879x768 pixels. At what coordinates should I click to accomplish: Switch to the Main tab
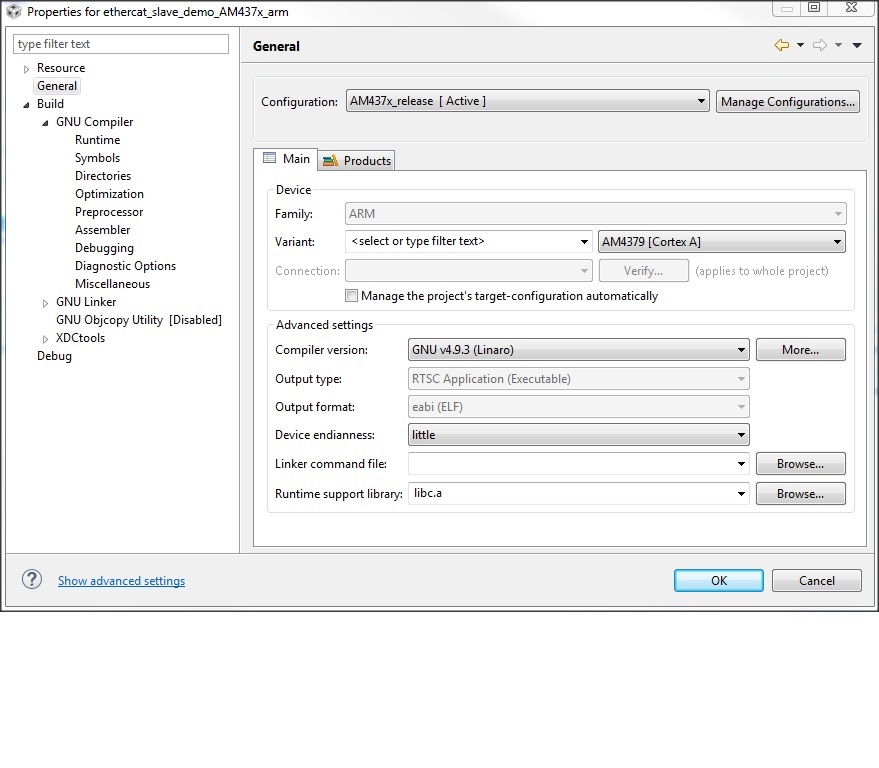click(x=286, y=159)
